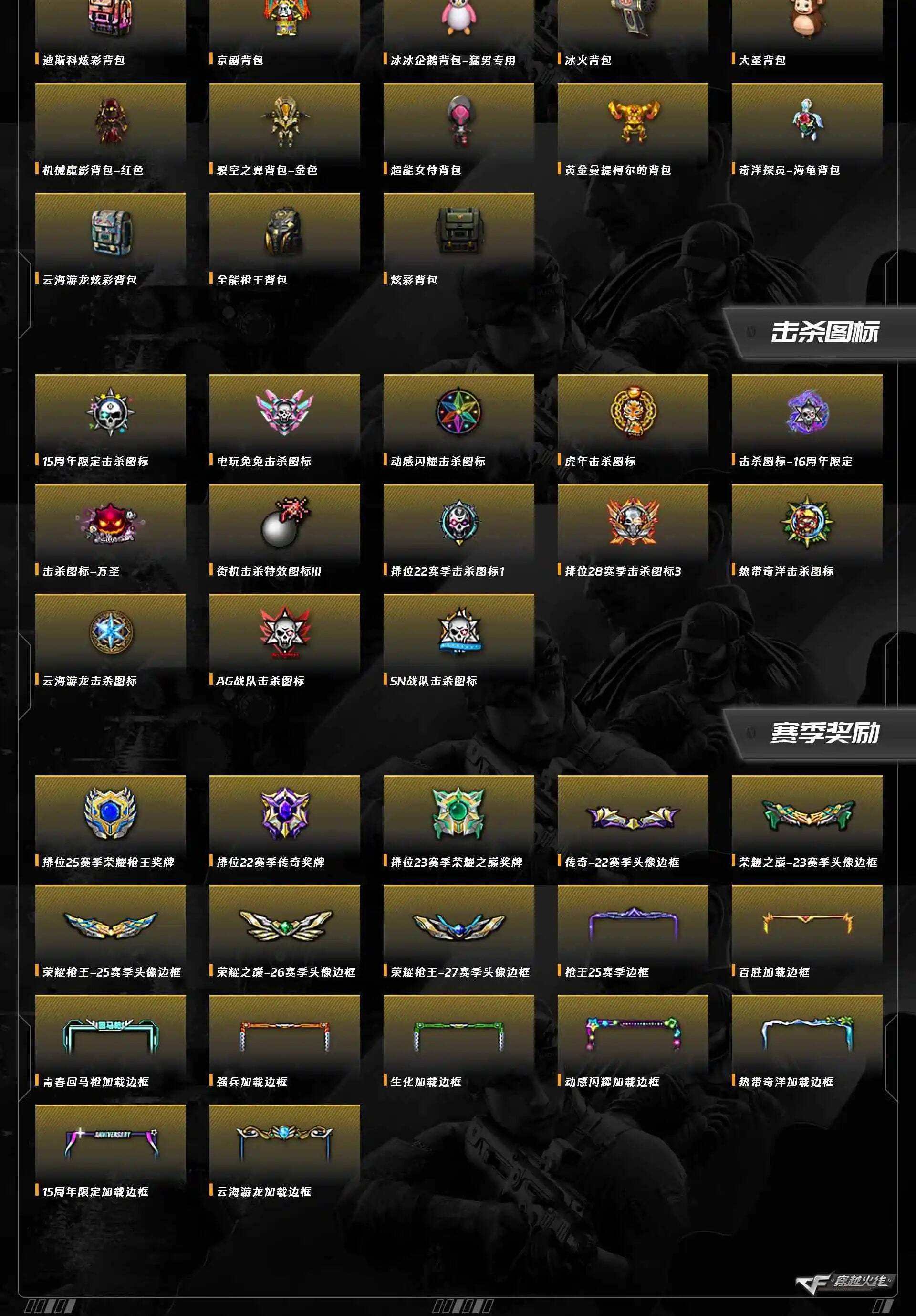
Task: Click the 电玩兔兔击杀图标 icon
Action: tap(284, 411)
